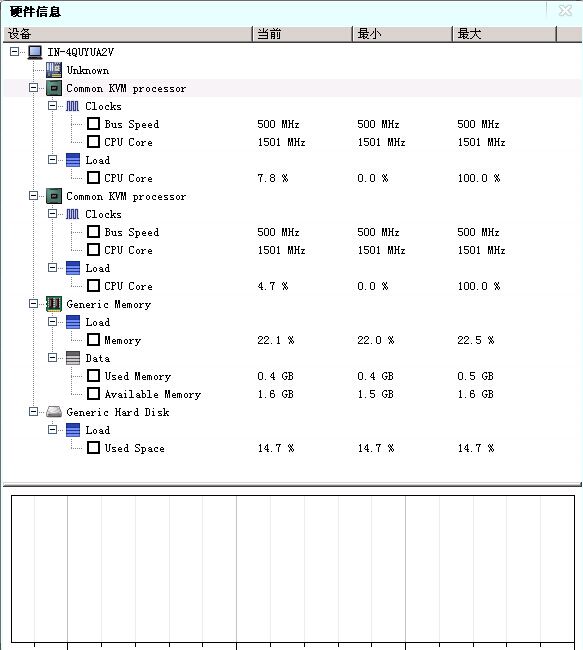The width and height of the screenshot is (583, 650).
Task: Select the first Common KVM processor chip icon
Action: pos(53,88)
